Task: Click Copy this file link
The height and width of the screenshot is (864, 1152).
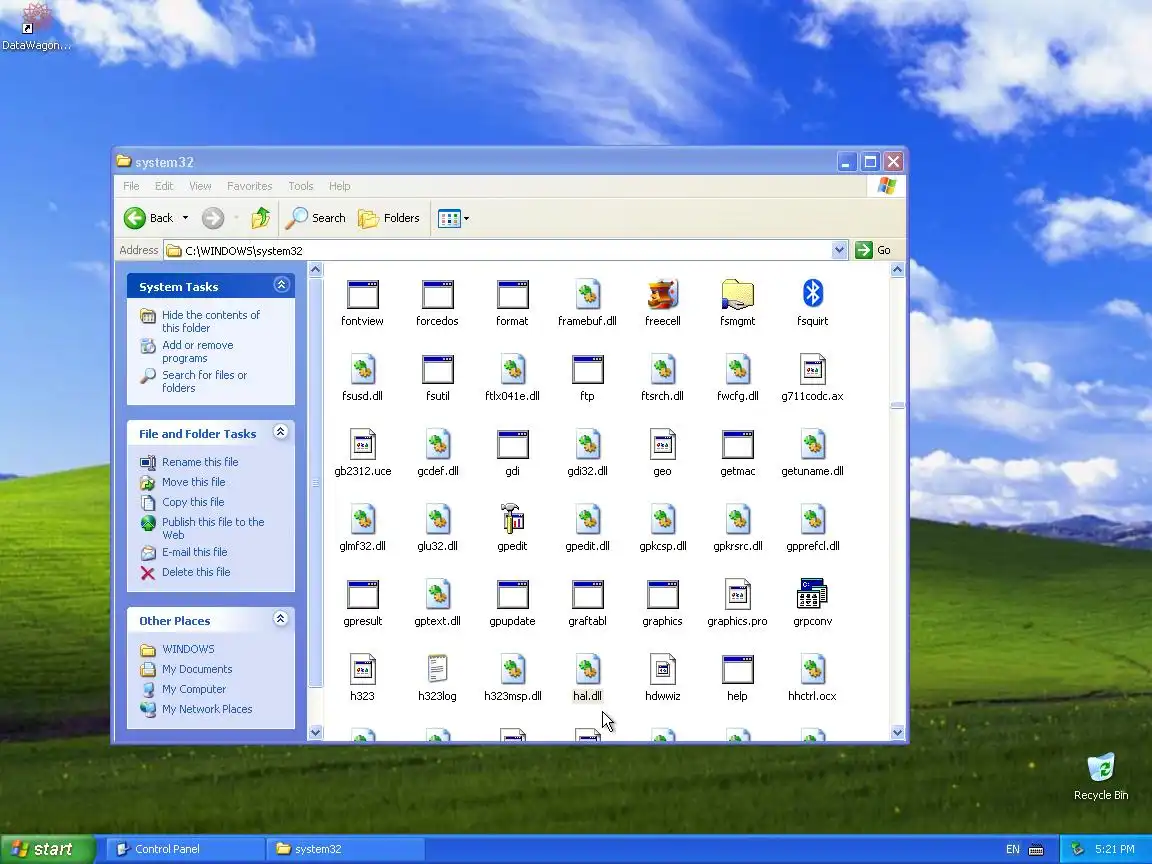Action: pos(193,503)
